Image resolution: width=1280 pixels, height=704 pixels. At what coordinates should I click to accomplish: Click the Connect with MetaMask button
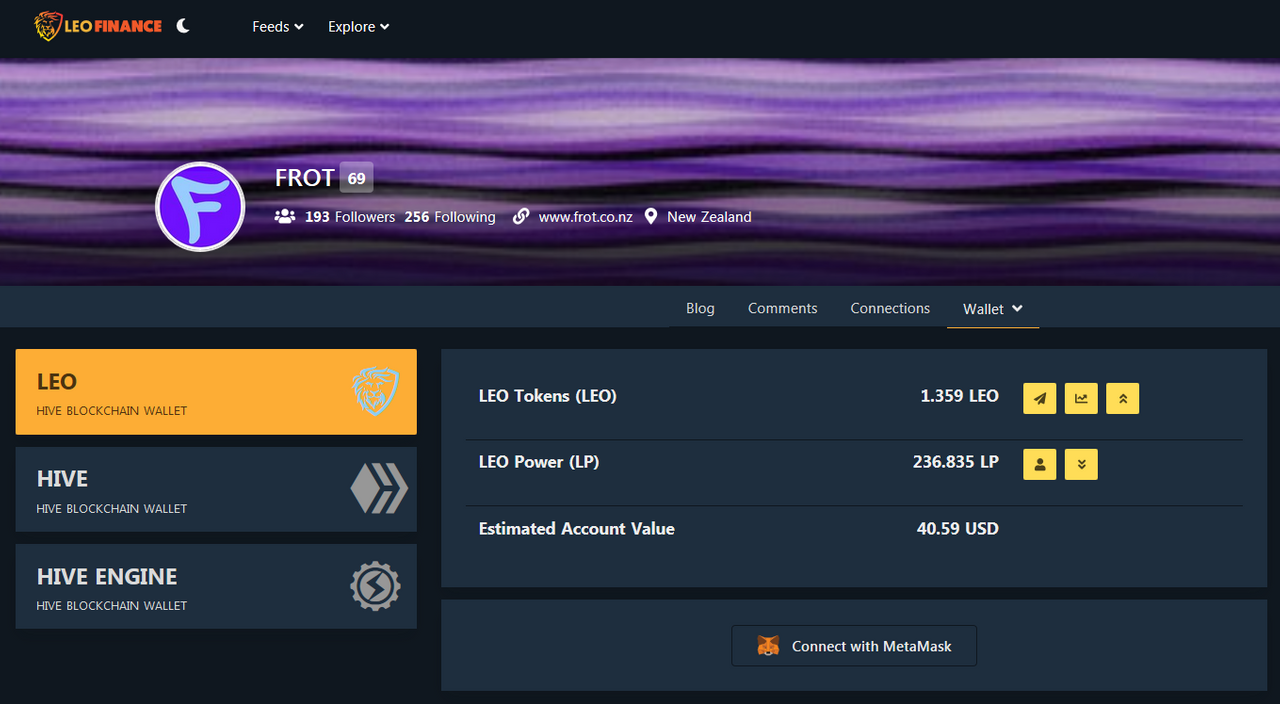coord(854,646)
